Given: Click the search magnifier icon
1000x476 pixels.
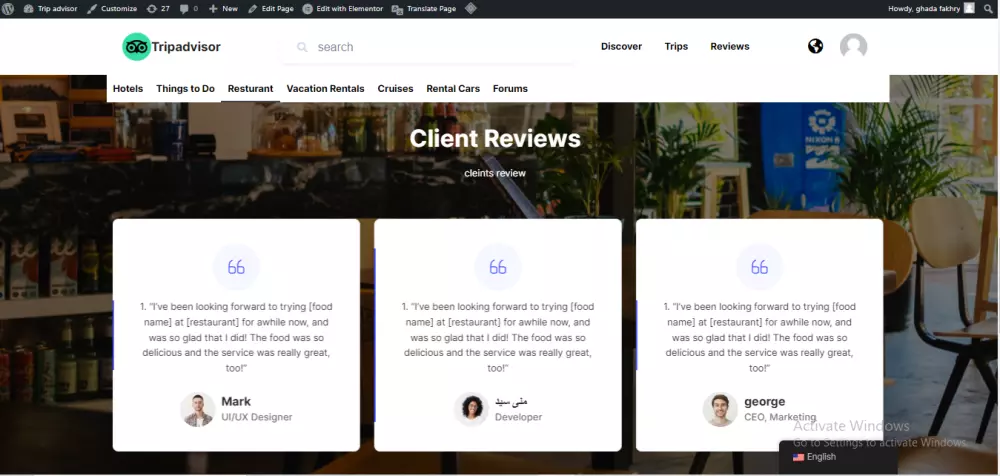Looking at the screenshot, I should point(302,47).
